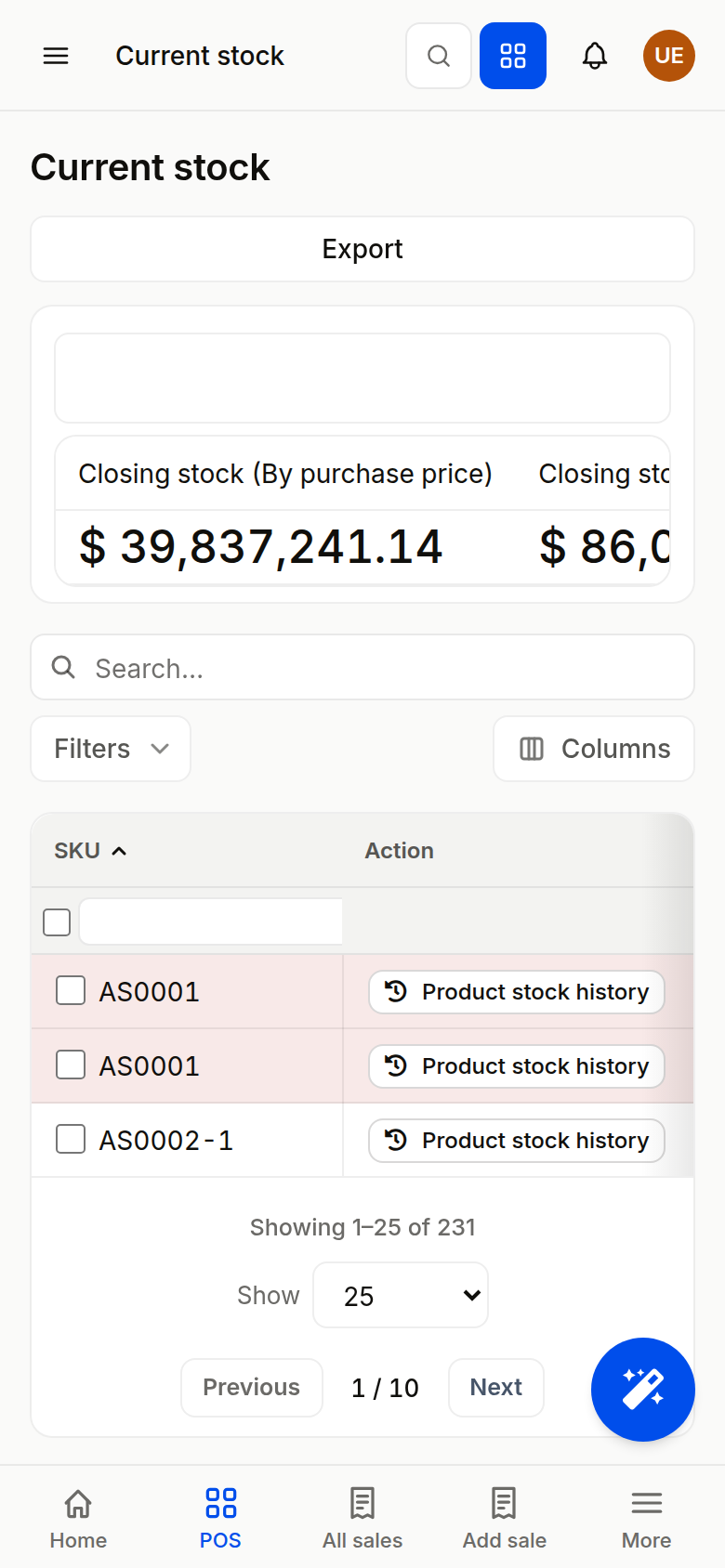Go to Home in bottom navigation
Image resolution: width=725 pixels, height=1568 pixels.
click(x=78, y=1518)
